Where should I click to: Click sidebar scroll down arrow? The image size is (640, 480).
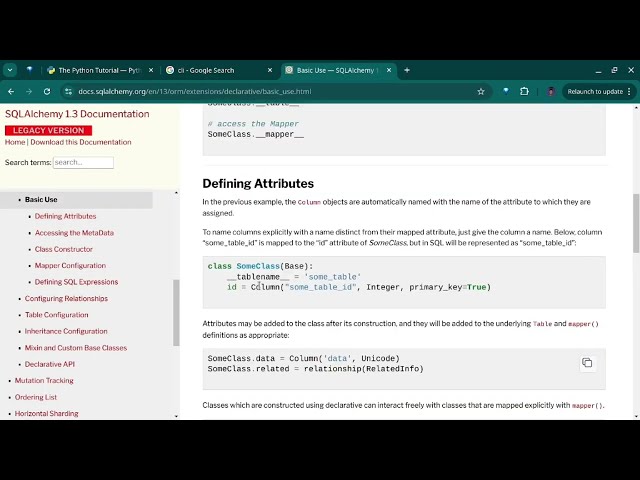(176, 416)
